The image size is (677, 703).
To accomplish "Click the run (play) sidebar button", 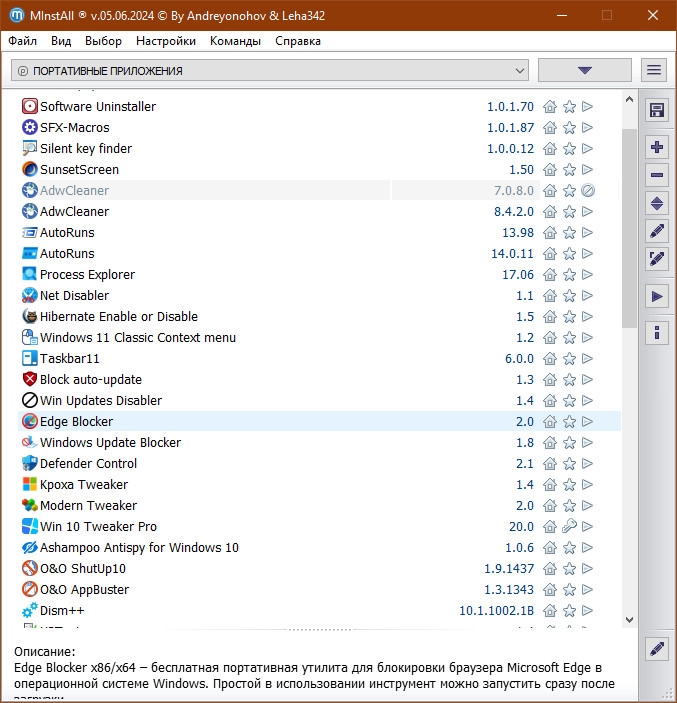I will tap(657, 296).
